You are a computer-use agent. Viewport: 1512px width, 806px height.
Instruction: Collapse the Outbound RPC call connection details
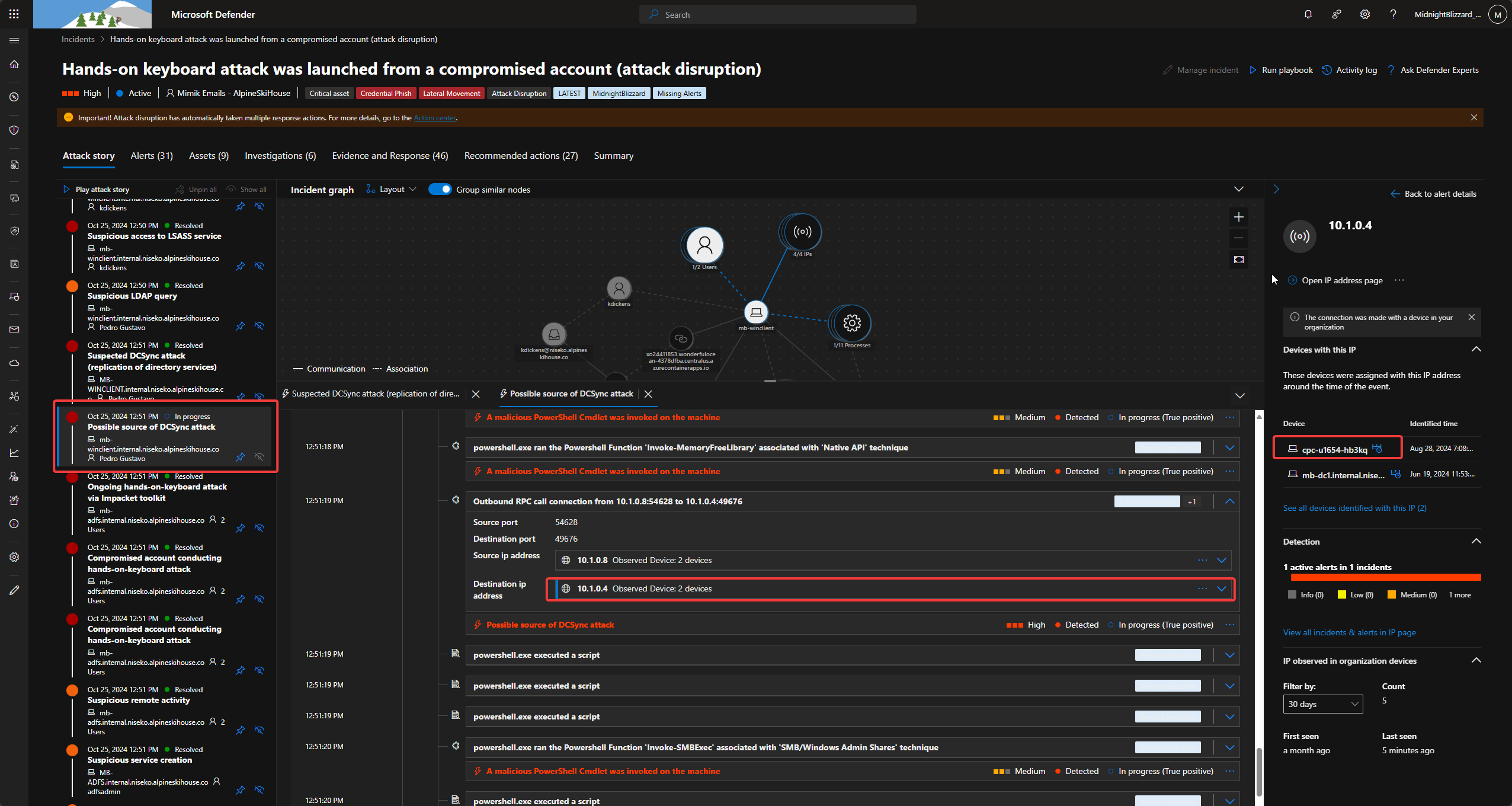(1230, 501)
